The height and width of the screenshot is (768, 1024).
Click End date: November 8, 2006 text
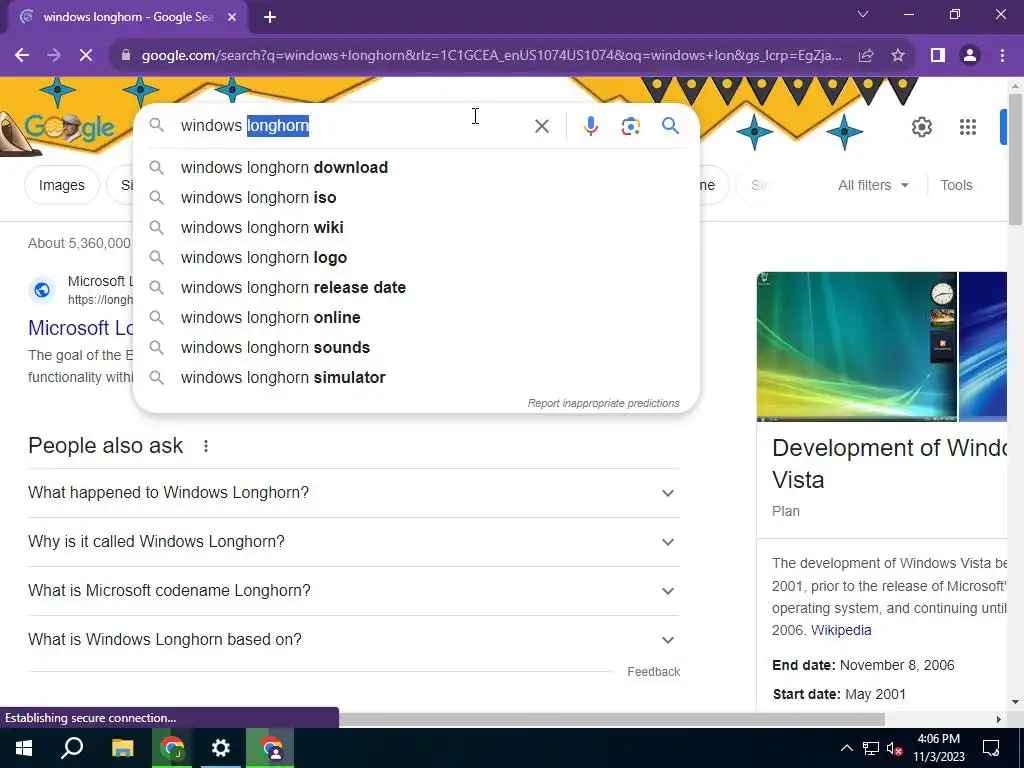(863, 665)
